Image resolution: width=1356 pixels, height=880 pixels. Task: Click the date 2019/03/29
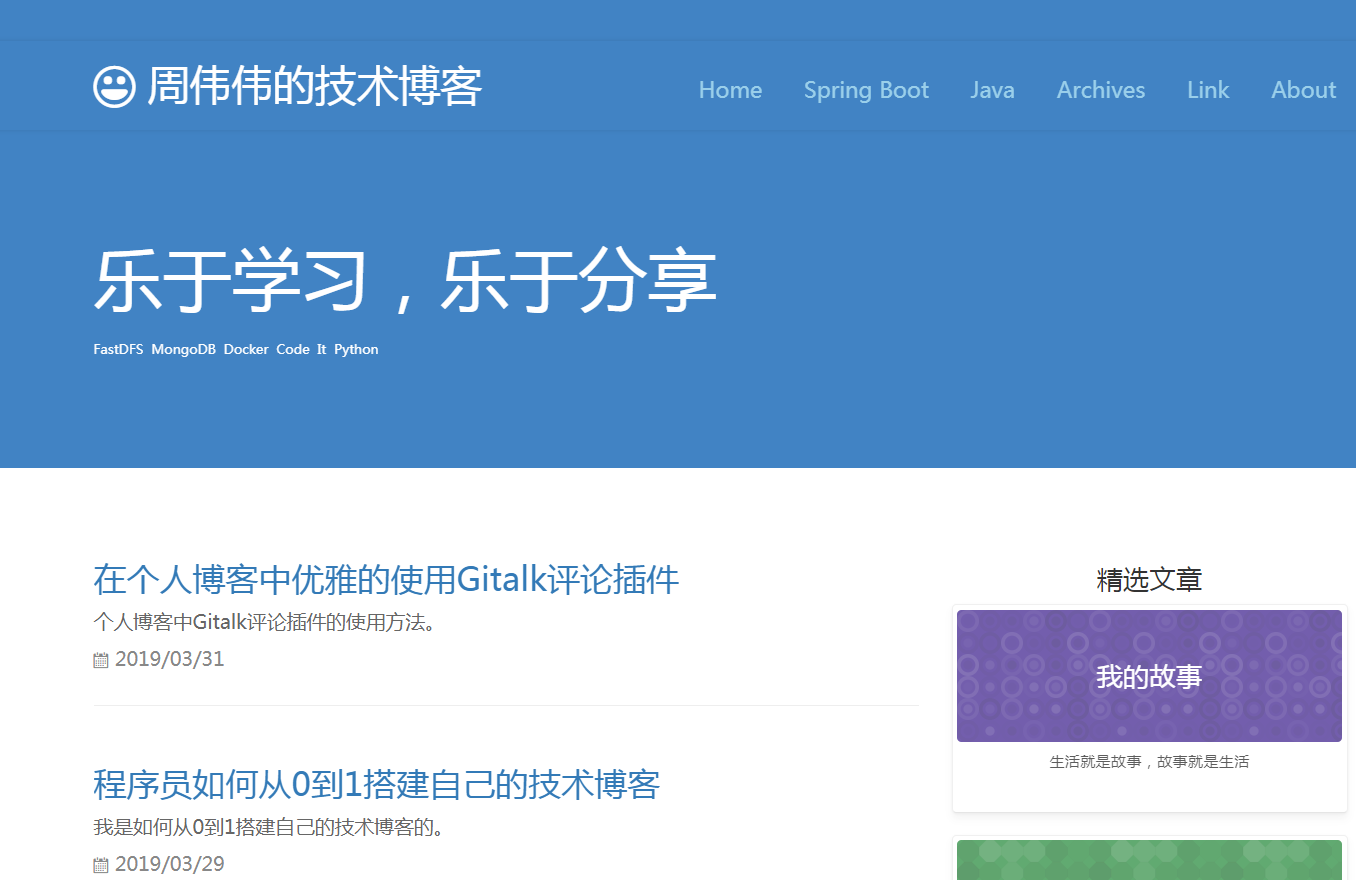point(170,864)
